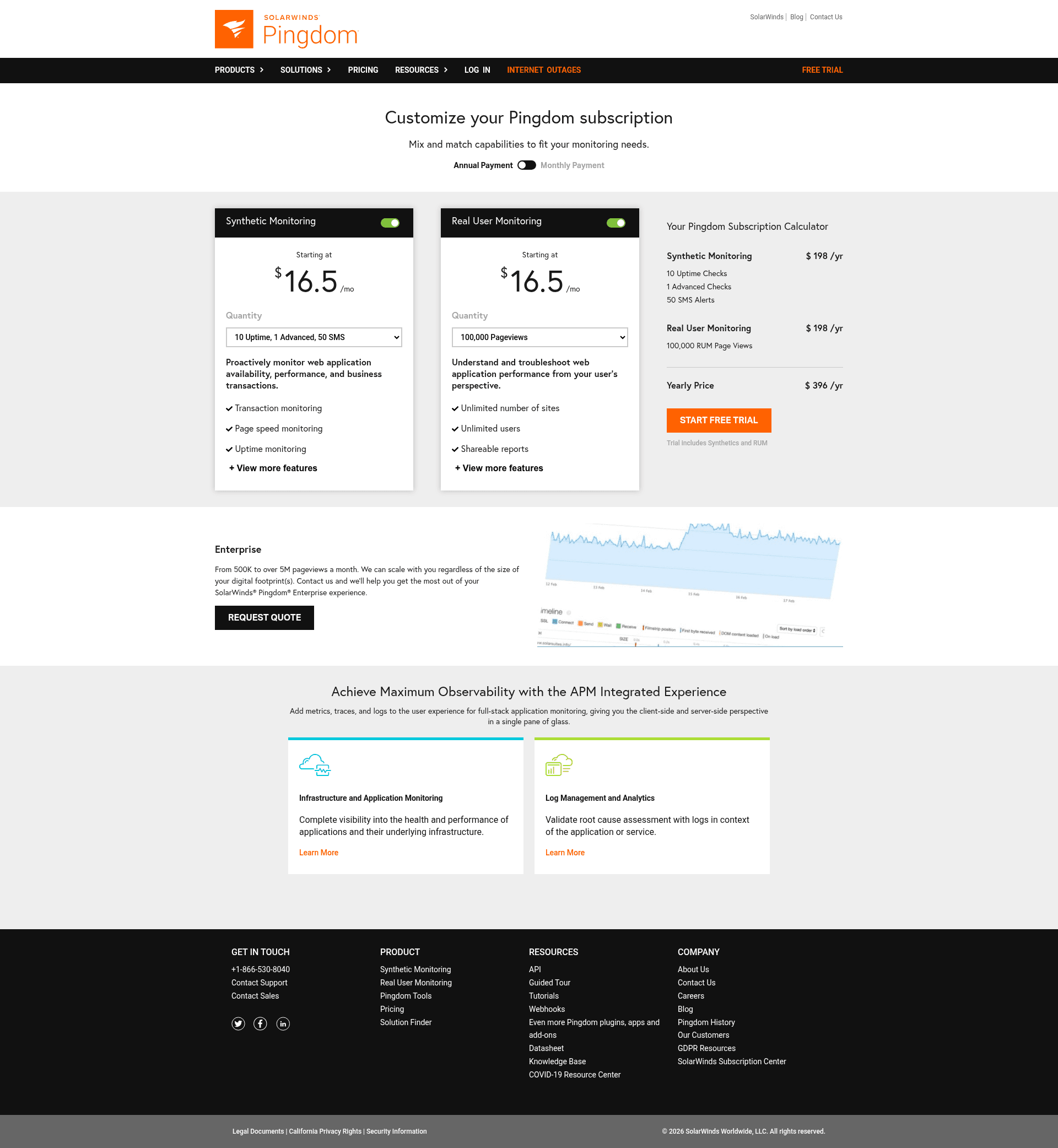The width and height of the screenshot is (1058, 1148).
Task: Open Contact Us in Company footer column
Action: tap(697, 983)
